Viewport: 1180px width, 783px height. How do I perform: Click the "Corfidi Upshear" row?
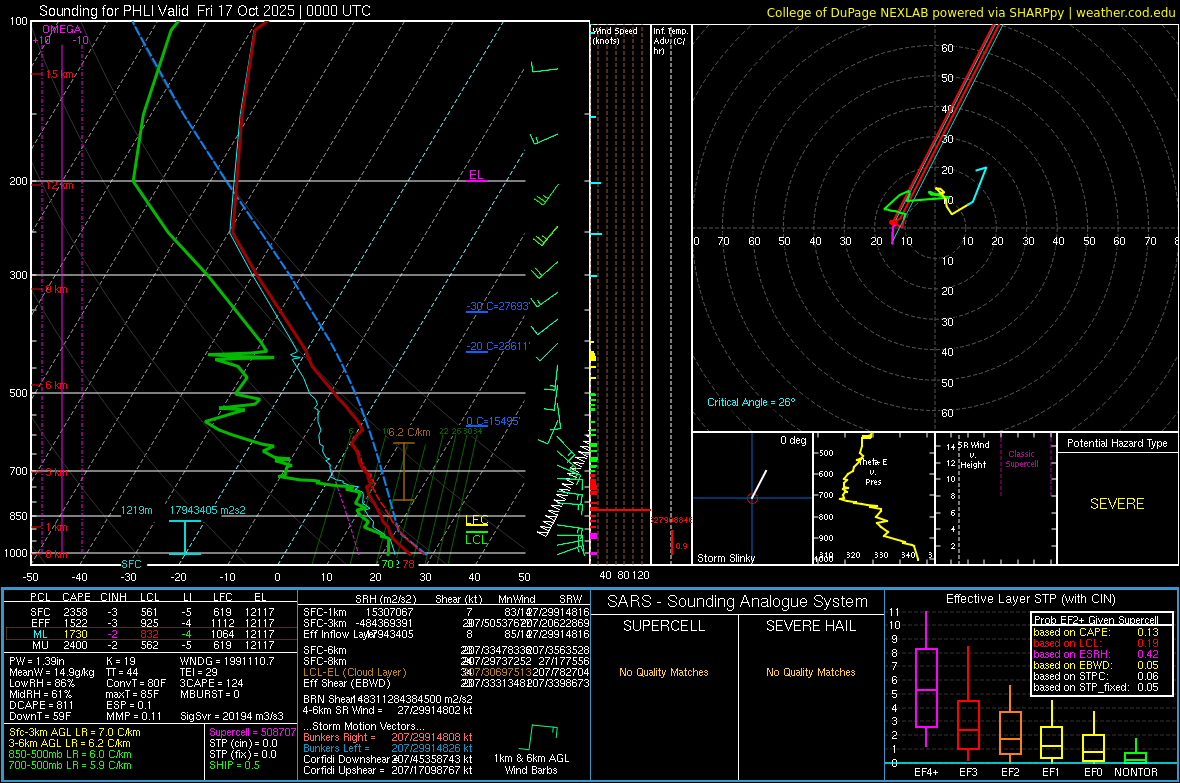click(388, 770)
